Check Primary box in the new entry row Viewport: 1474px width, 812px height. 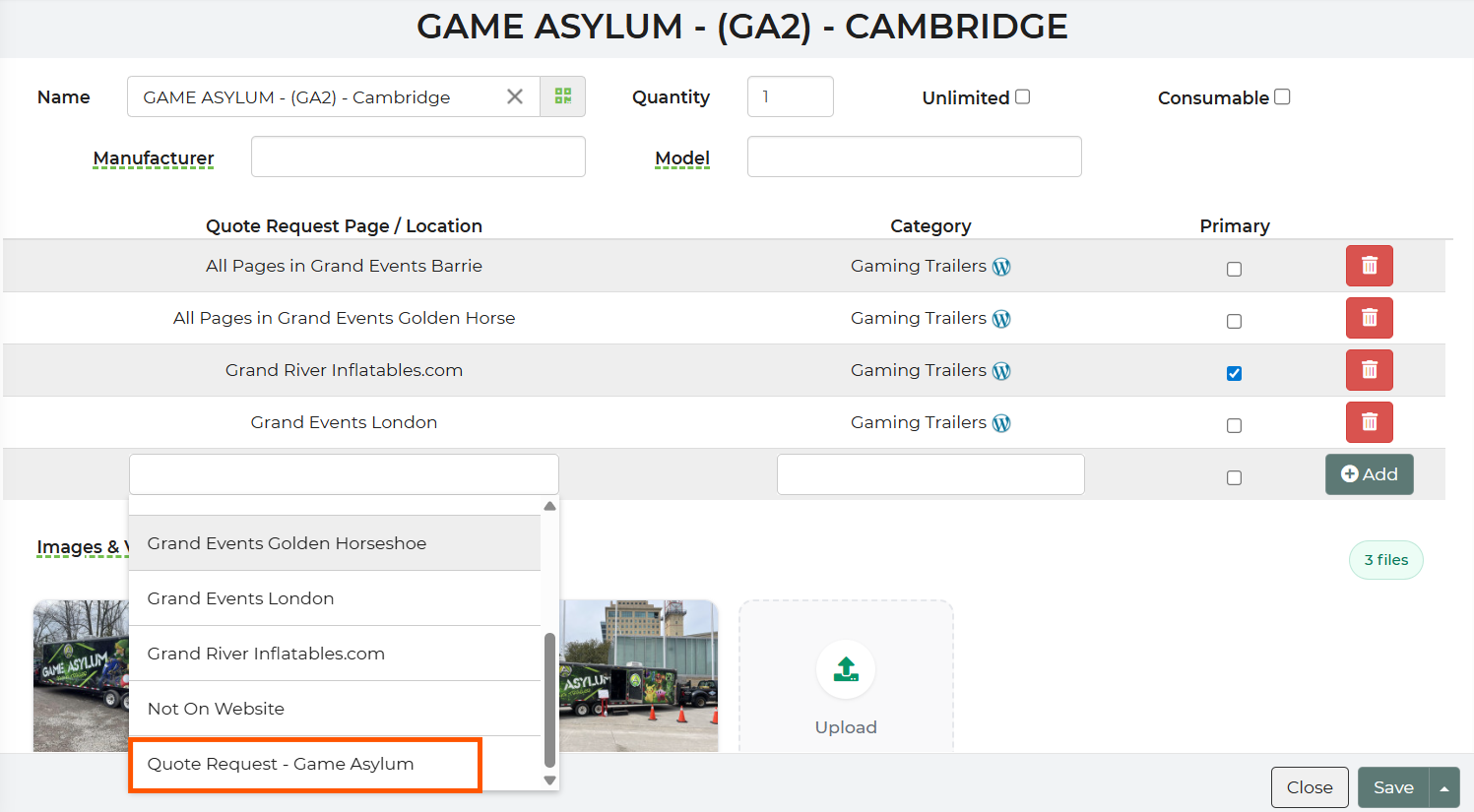point(1234,477)
